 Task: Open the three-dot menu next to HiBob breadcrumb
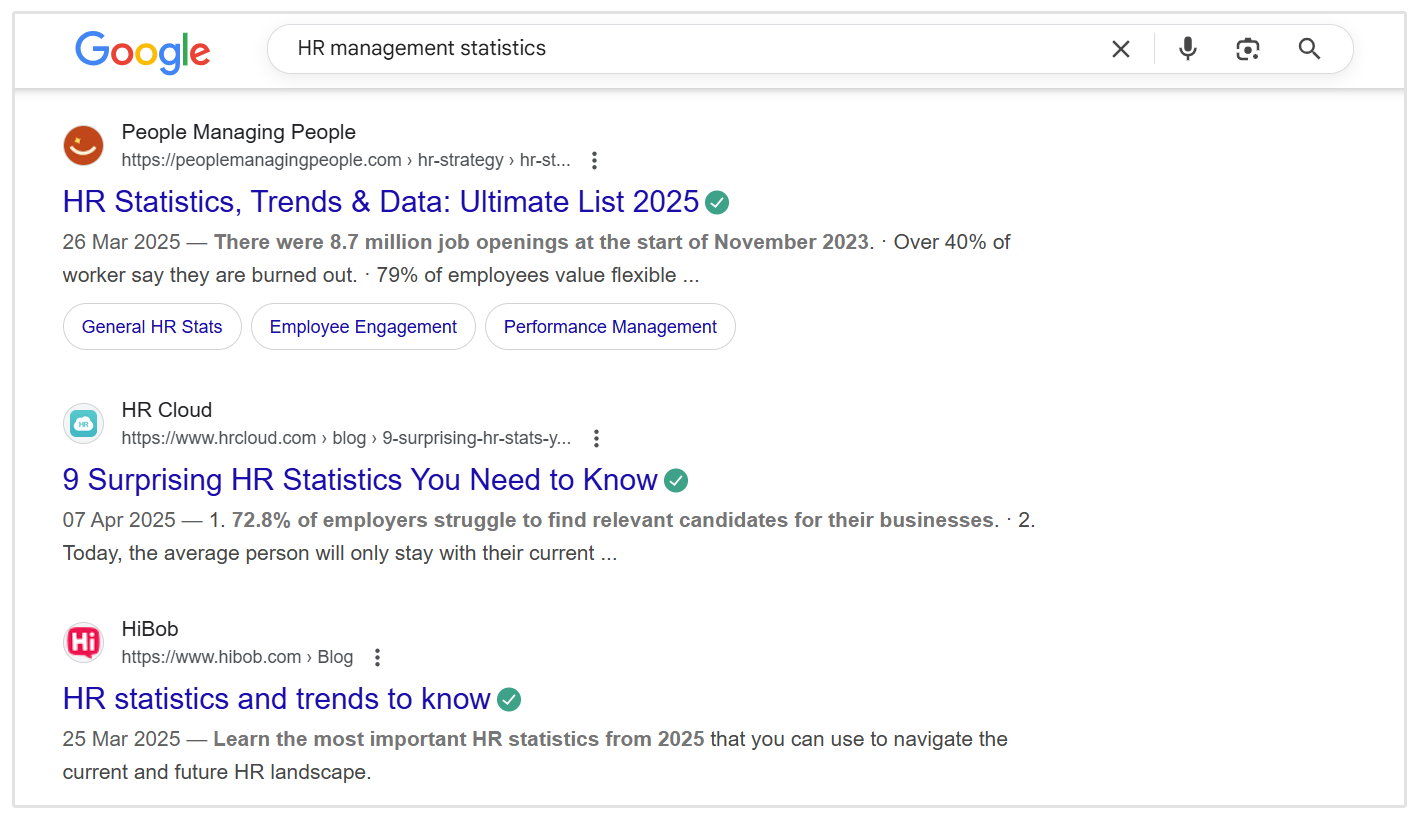(377, 657)
